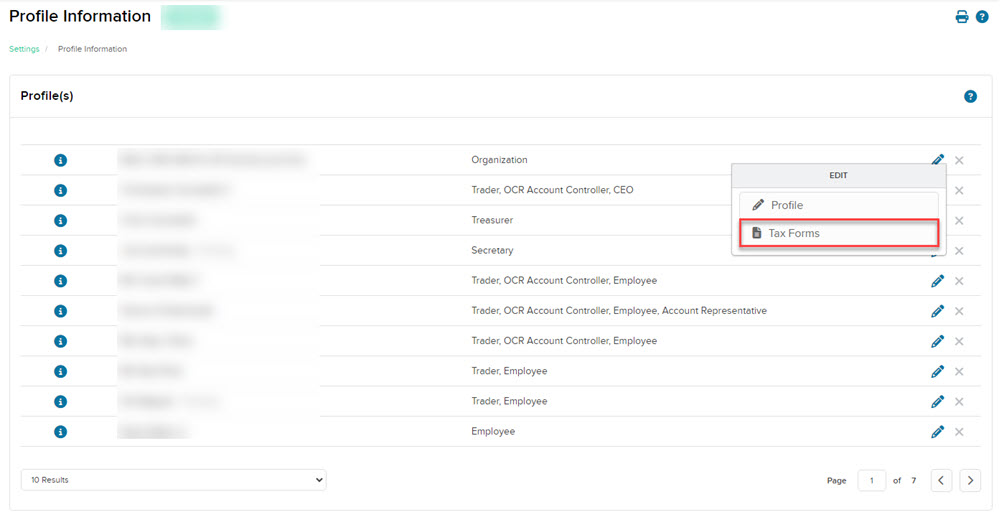The height and width of the screenshot is (520, 1000).
Task: Click the page number input field
Action: pos(871,481)
